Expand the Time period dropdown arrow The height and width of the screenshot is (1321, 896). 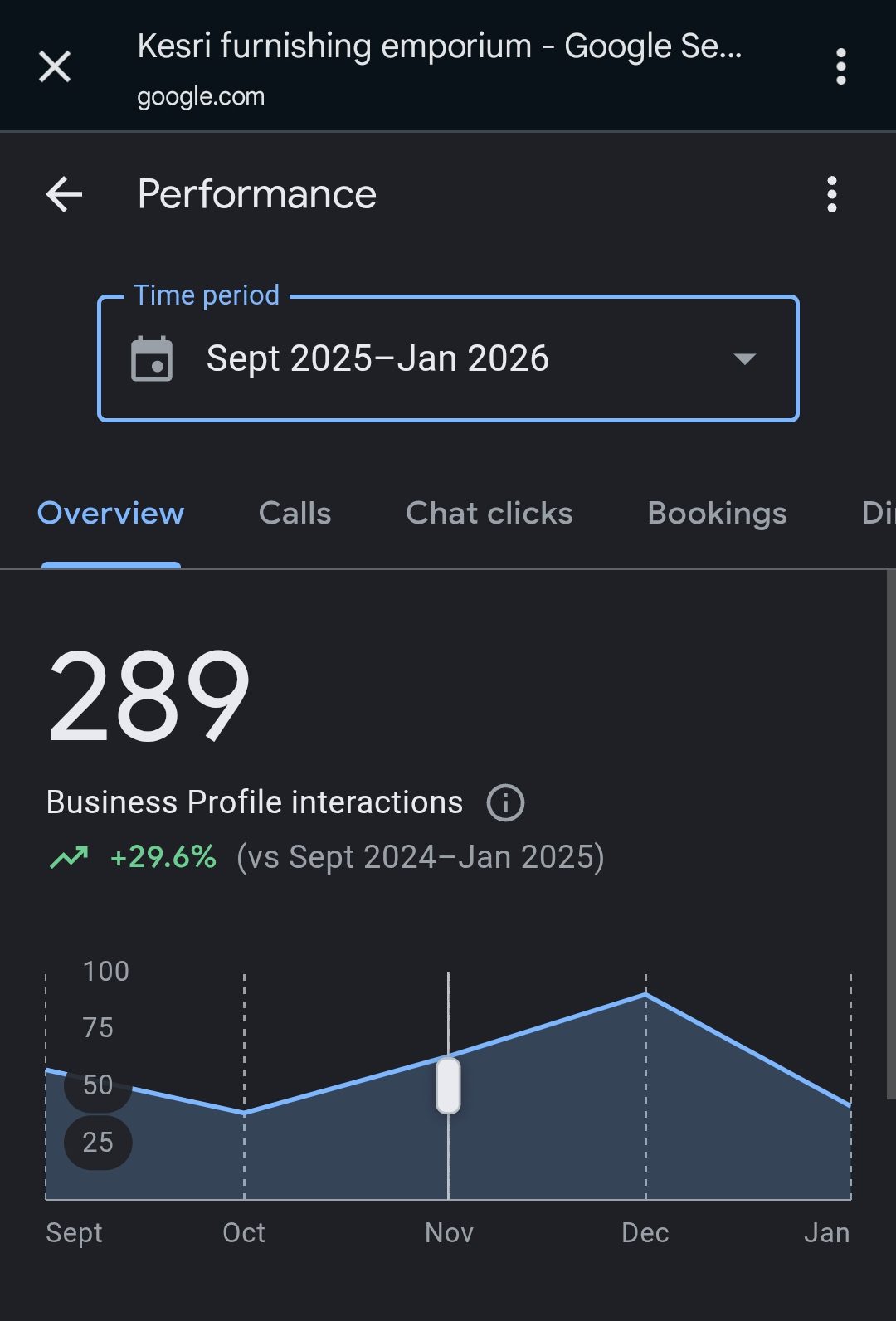tap(744, 359)
